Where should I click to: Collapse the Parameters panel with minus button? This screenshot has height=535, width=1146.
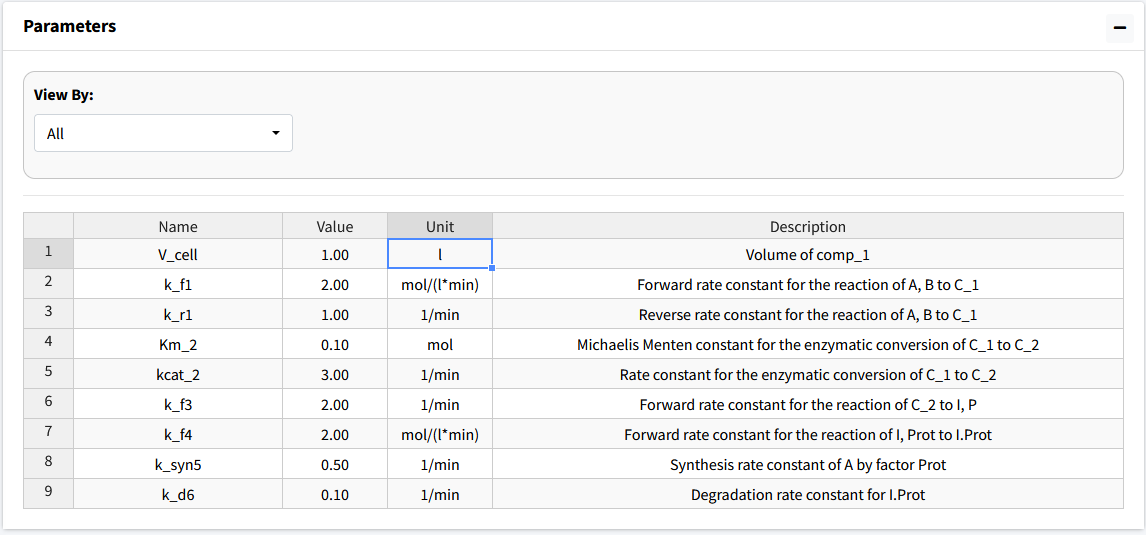(x=1119, y=27)
